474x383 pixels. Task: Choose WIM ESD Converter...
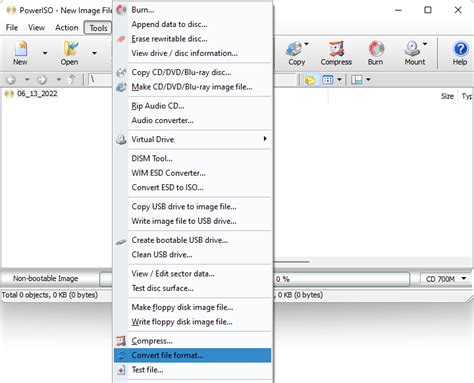[193, 173]
